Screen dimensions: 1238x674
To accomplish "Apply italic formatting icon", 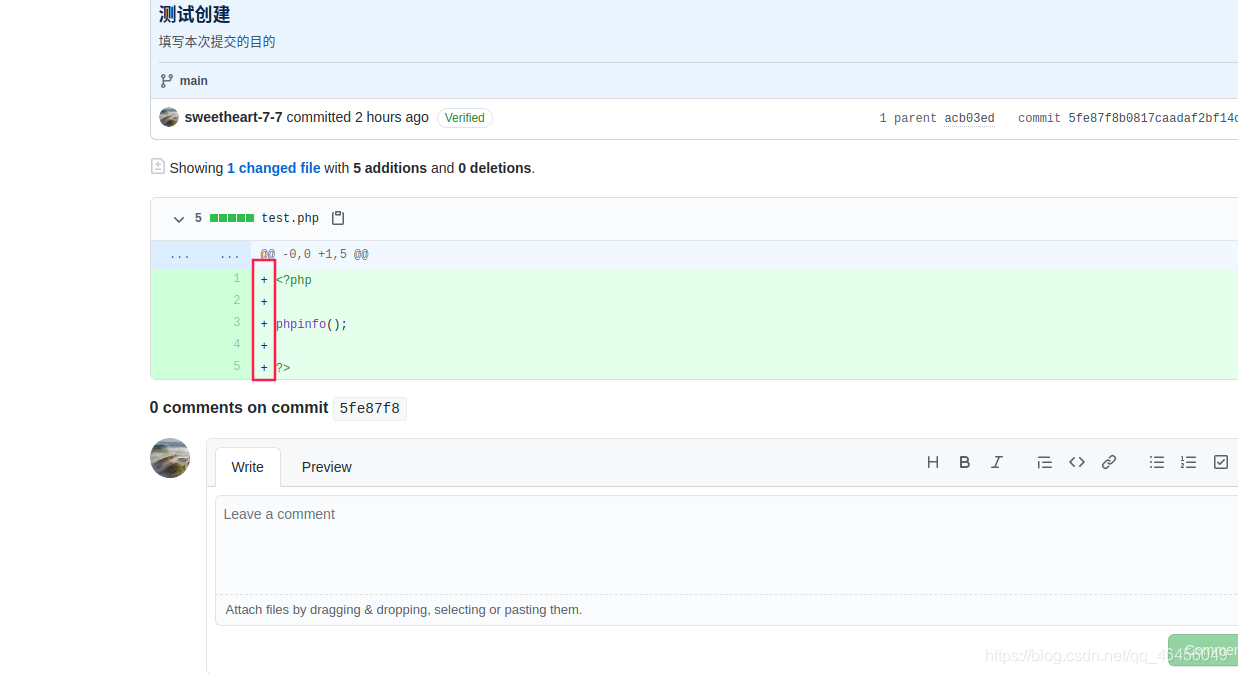I will pos(997,462).
